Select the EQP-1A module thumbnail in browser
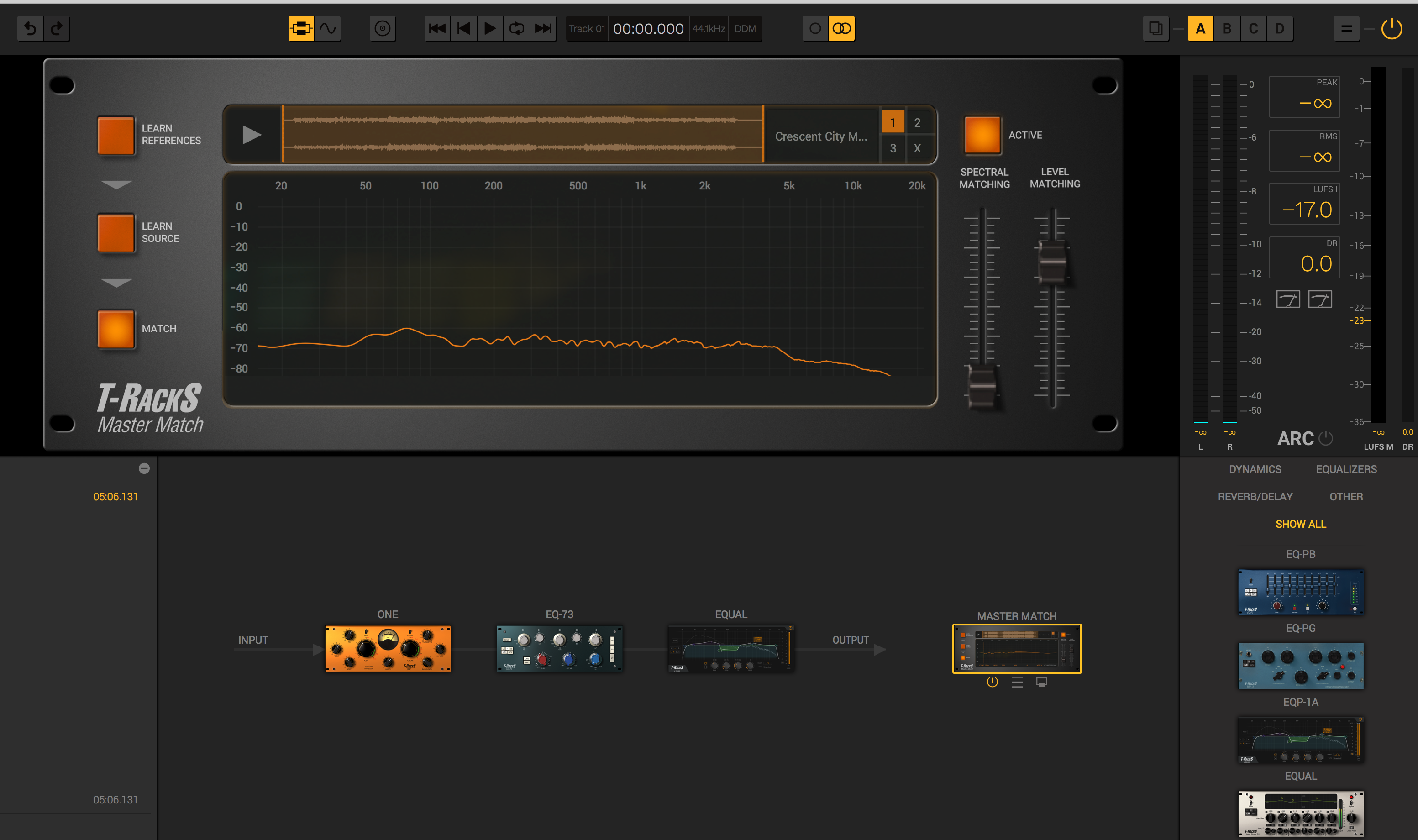Viewport: 1418px width, 840px height. coord(1301,740)
